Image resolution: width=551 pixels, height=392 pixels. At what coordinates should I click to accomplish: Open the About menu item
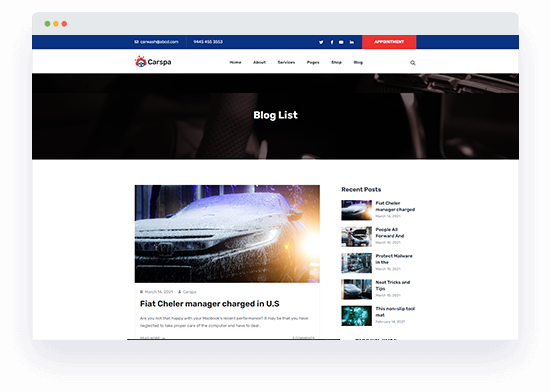point(259,63)
